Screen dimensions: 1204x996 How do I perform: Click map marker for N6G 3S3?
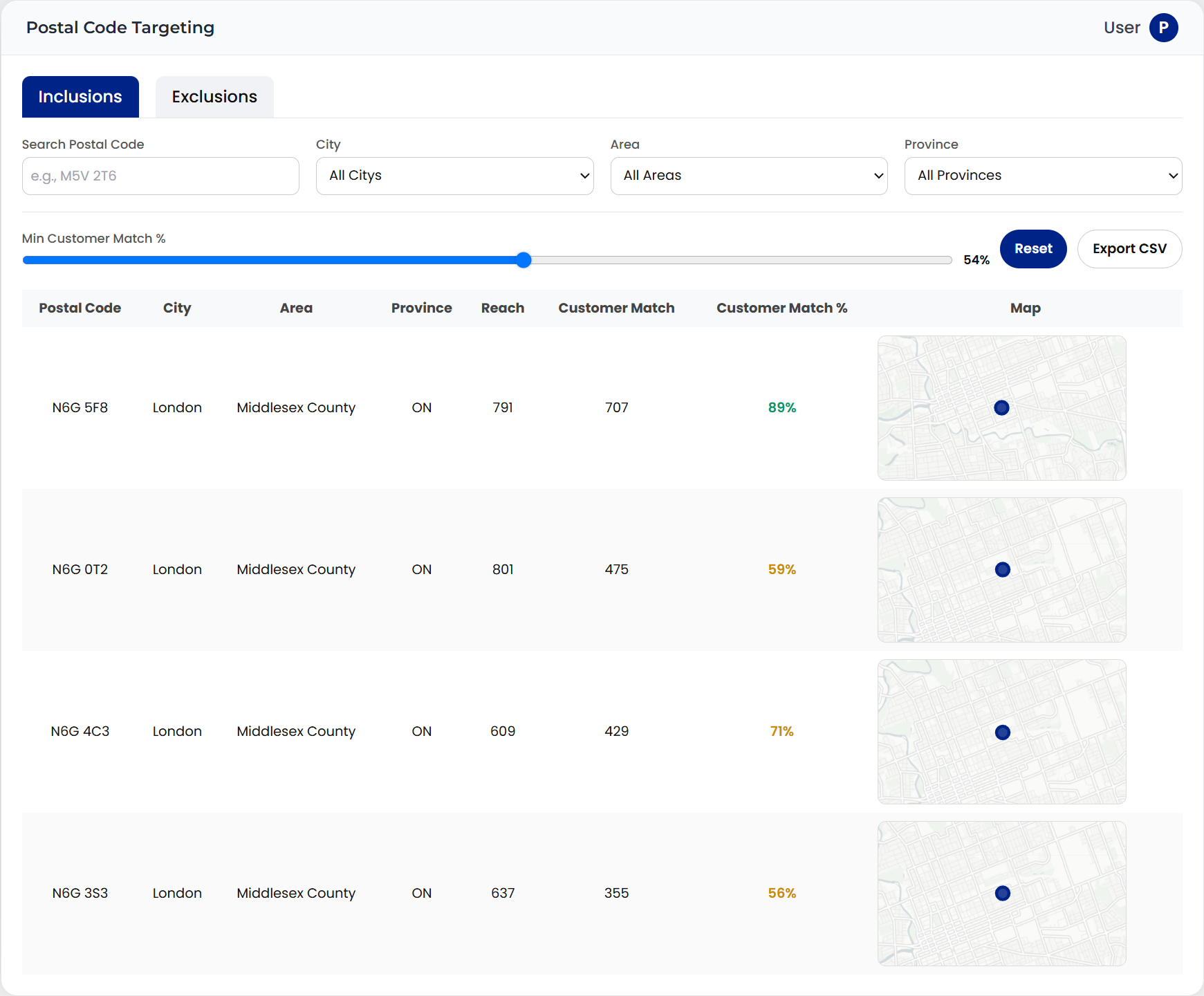pyautogui.click(x=1002, y=894)
